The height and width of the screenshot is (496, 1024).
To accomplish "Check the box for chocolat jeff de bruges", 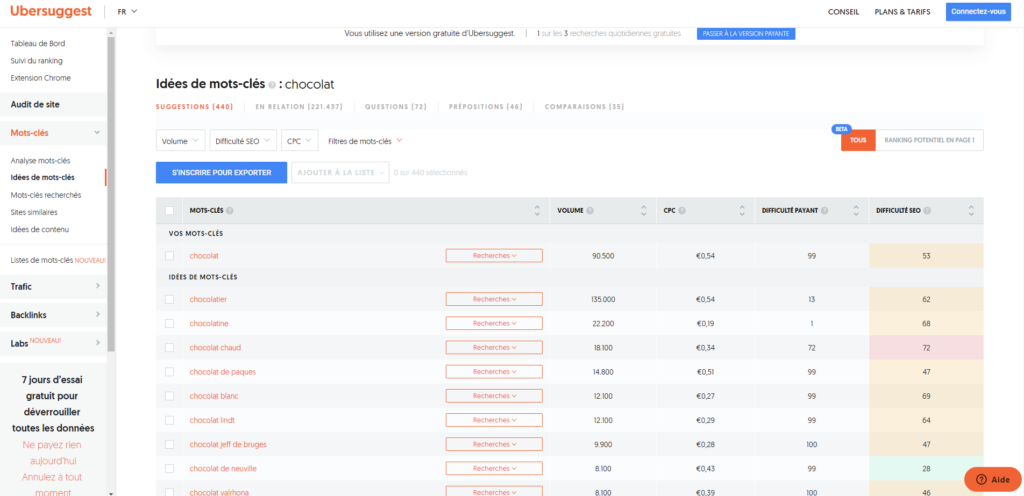I will 169,444.
